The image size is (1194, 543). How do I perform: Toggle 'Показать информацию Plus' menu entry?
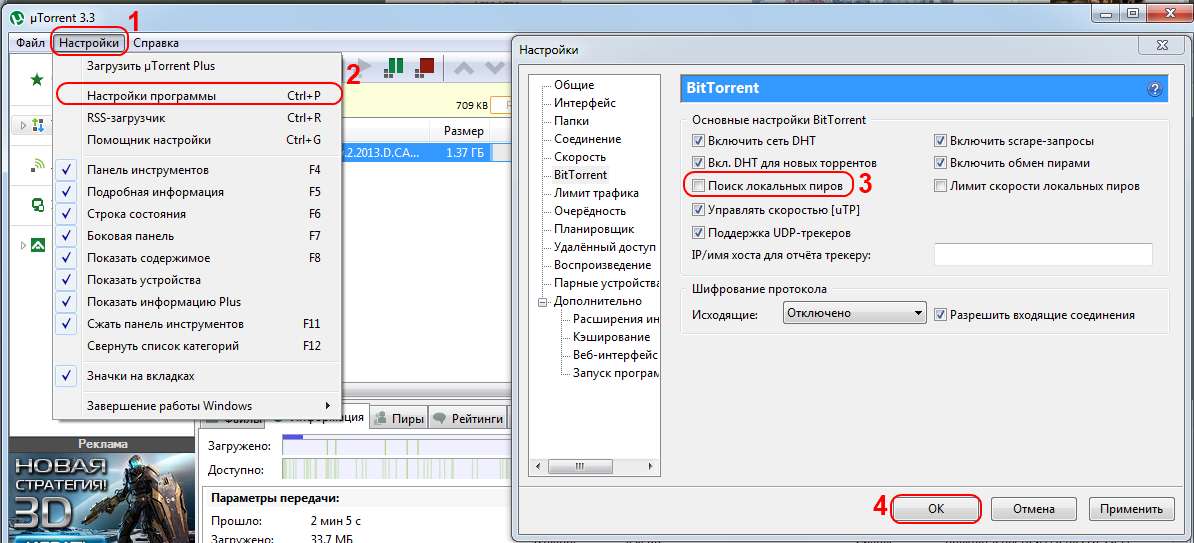click(198, 302)
